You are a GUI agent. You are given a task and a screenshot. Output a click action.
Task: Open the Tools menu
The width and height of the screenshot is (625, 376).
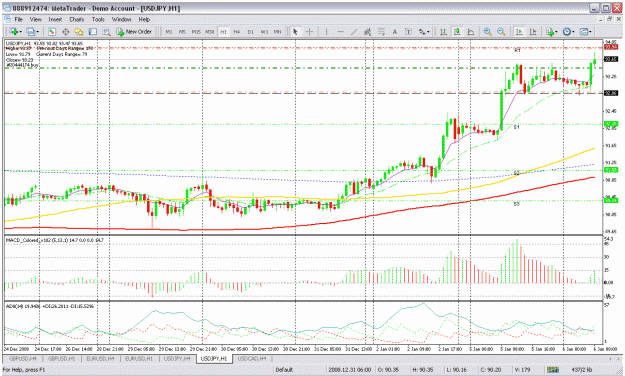coord(98,19)
